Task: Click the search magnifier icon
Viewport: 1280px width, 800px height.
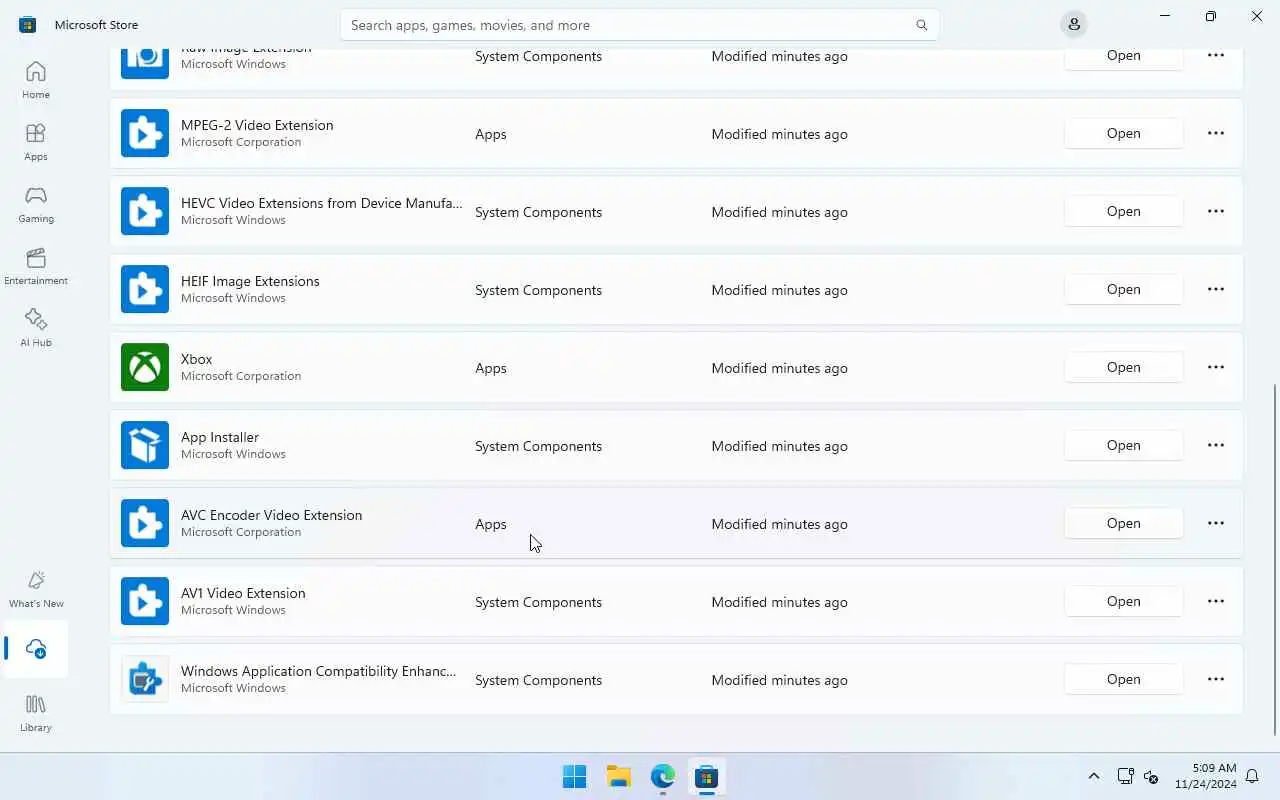Action: (x=921, y=25)
